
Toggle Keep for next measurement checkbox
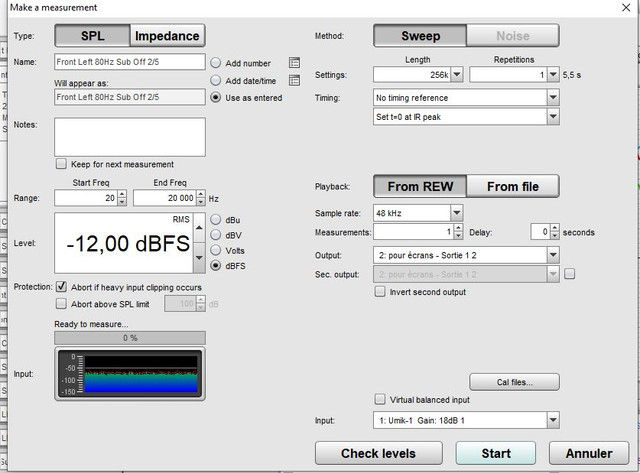click(61, 164)
